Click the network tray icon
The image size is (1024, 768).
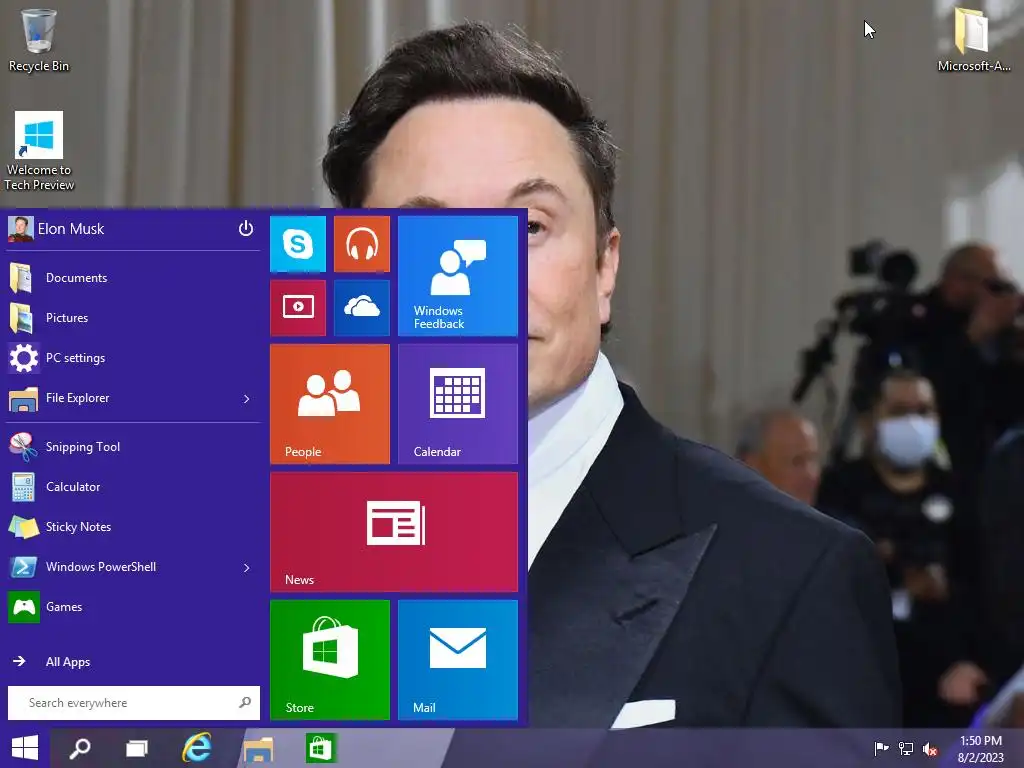[906, 748]
